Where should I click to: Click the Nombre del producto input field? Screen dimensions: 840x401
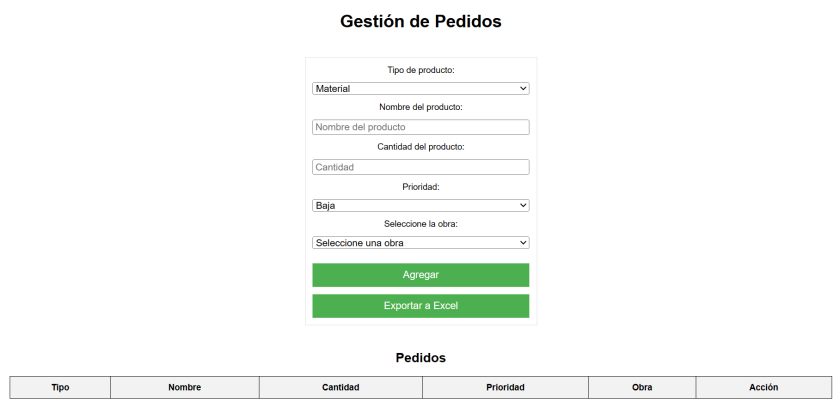tap(420, 127)
